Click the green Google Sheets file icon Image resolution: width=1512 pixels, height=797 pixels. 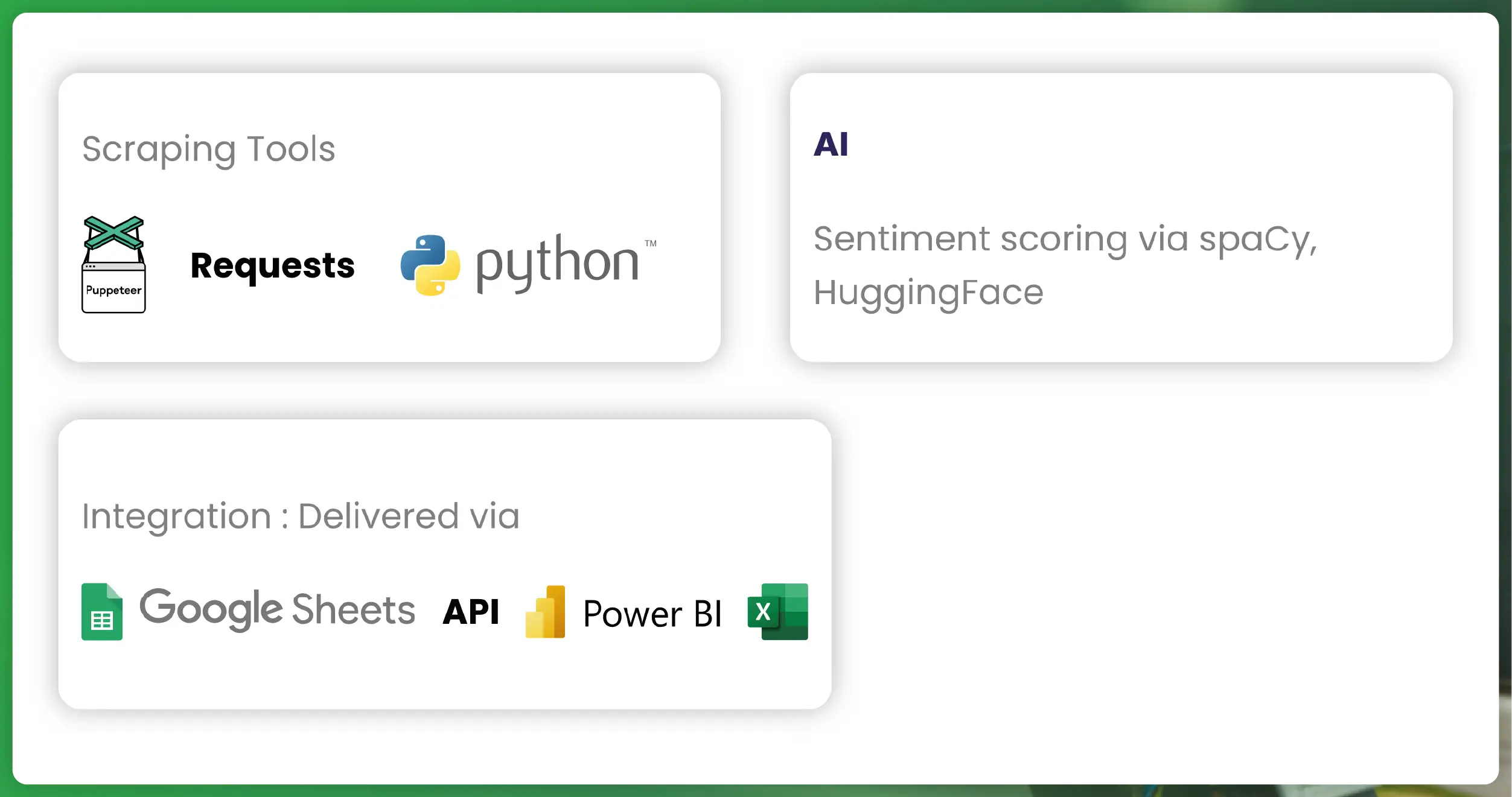[102, 612]
